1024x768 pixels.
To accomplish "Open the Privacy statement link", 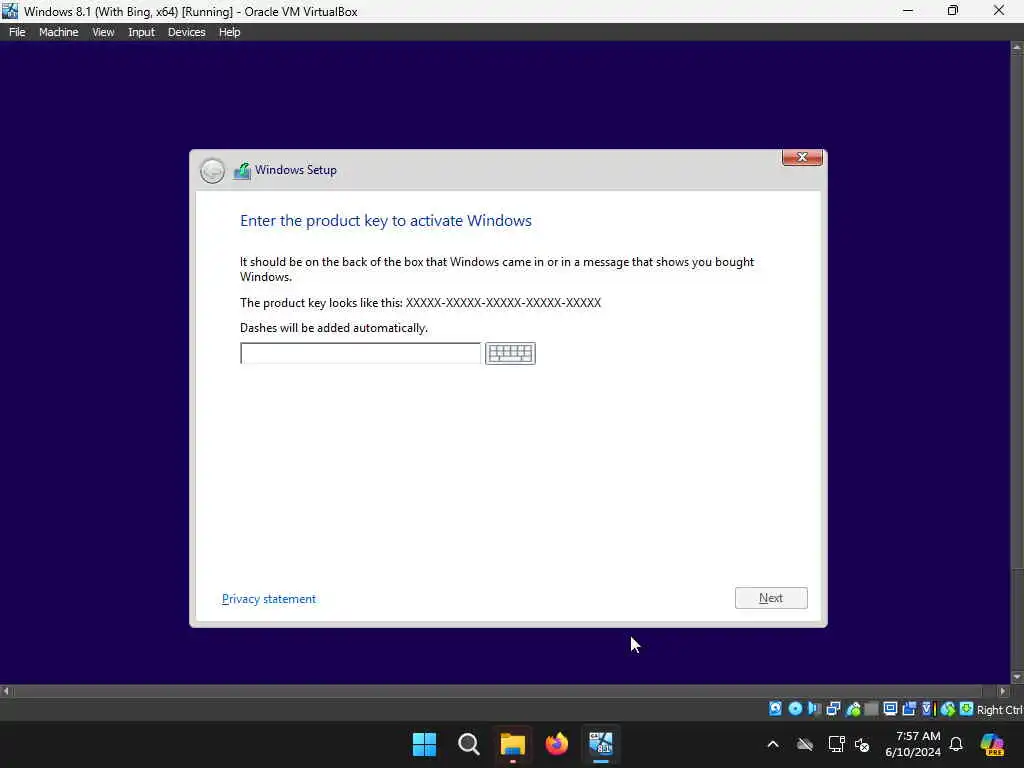I will coord(268,599).
